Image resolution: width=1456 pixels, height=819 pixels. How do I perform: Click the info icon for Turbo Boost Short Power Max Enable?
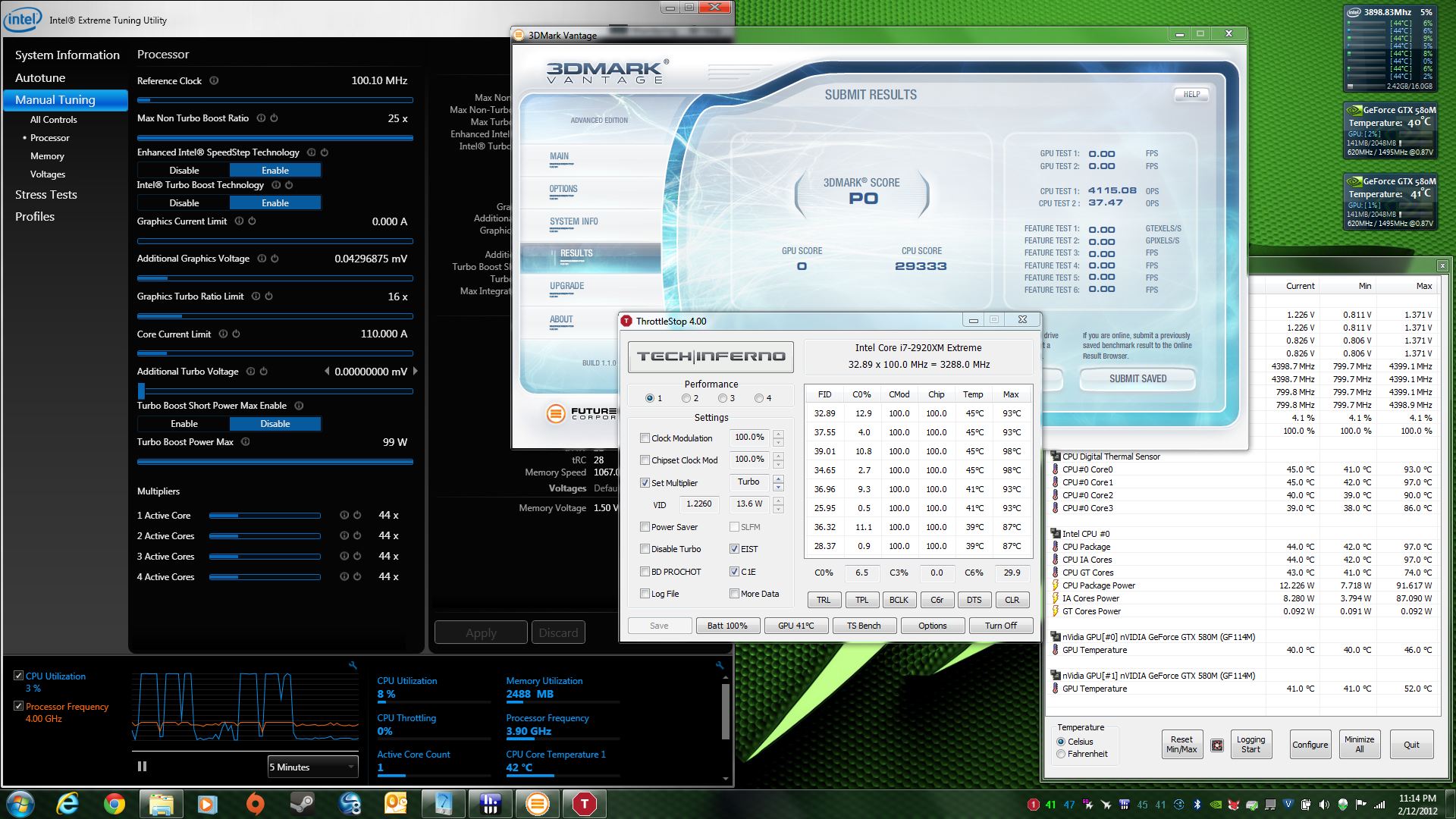pyautogui.click(x=299, y=406)
